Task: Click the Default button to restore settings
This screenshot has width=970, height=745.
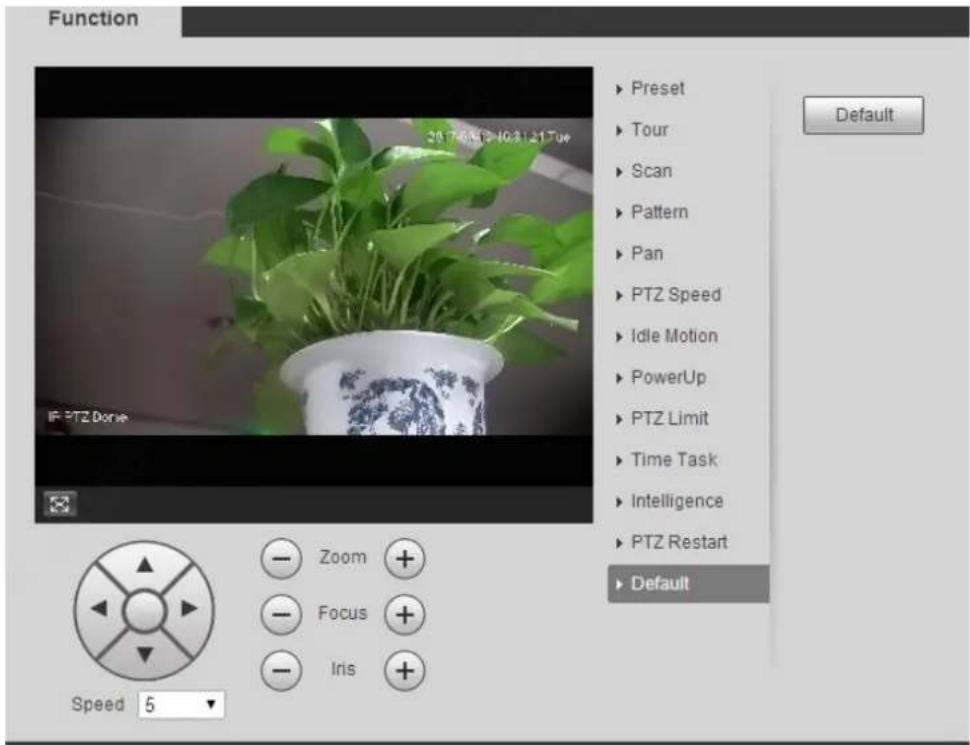Action: click(x=863, y=115)
